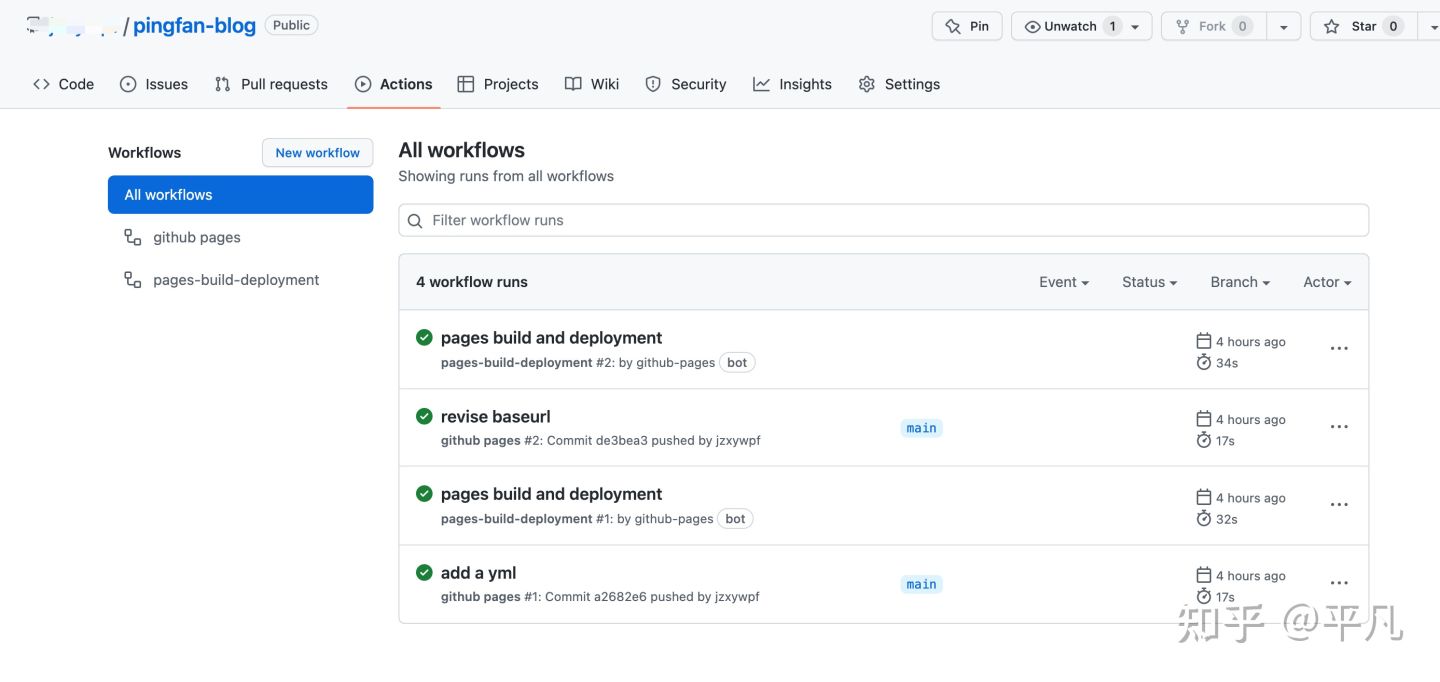
Task: Switch to the Issues tab
Action: pyautogui.click(x=154, y=84)
